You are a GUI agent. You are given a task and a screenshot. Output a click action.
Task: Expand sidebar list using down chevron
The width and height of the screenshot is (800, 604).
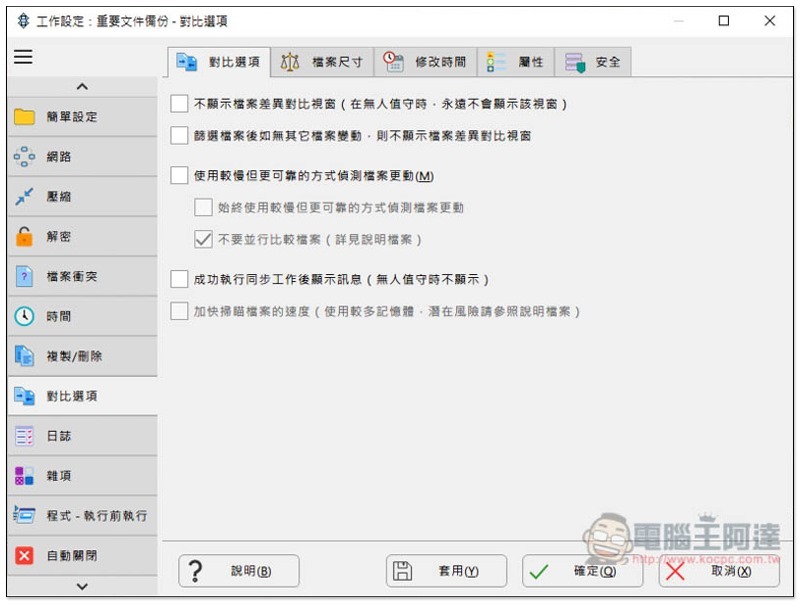82,586
